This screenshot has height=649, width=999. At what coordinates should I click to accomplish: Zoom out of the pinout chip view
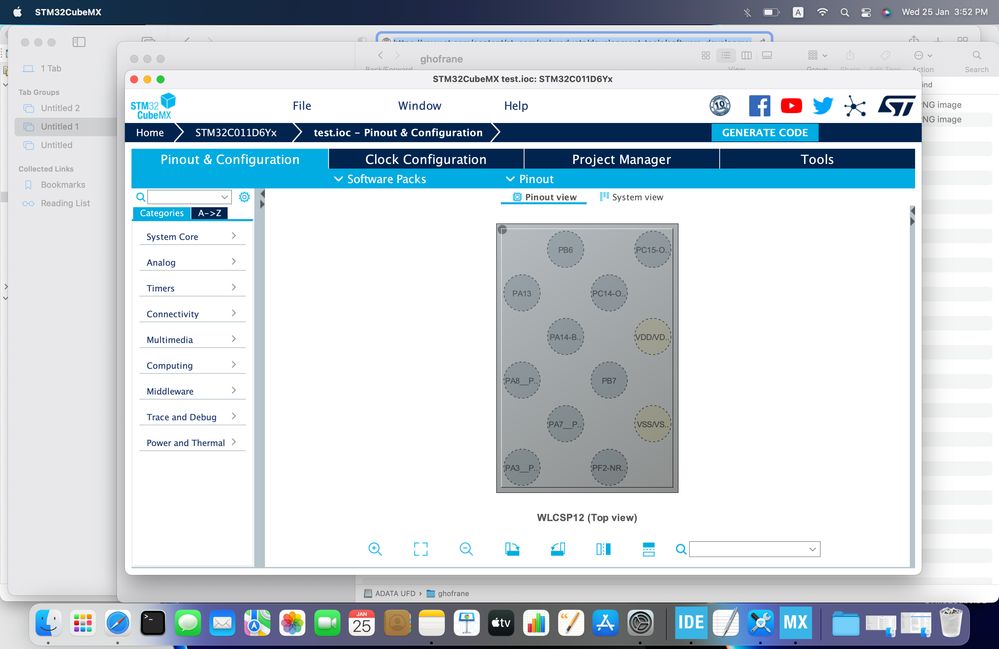[x=466, y=549]
